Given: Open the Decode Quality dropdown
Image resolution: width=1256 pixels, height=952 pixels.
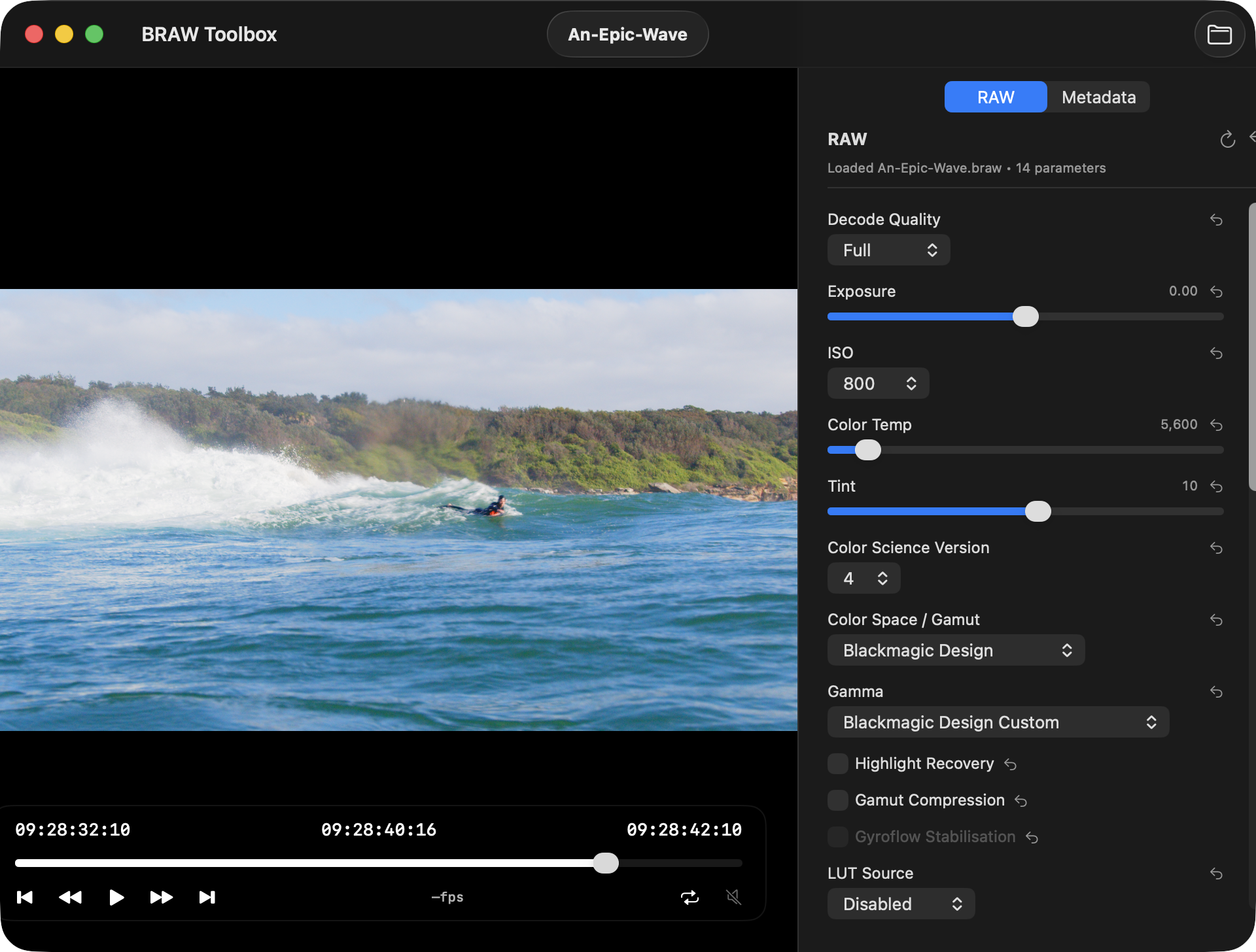Looking at the screenshot, I should click(888, 250).
